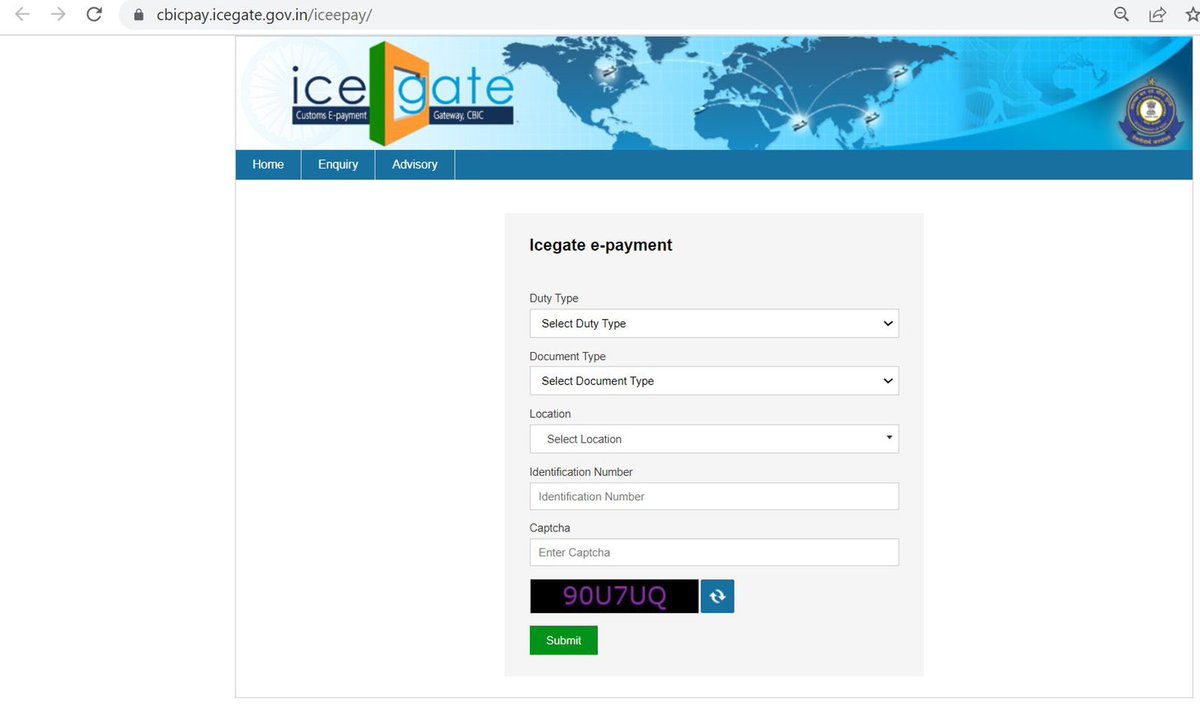
Task: Focus the Enter Captcha field
Action: pyautogui.click(x=714, y=552)
